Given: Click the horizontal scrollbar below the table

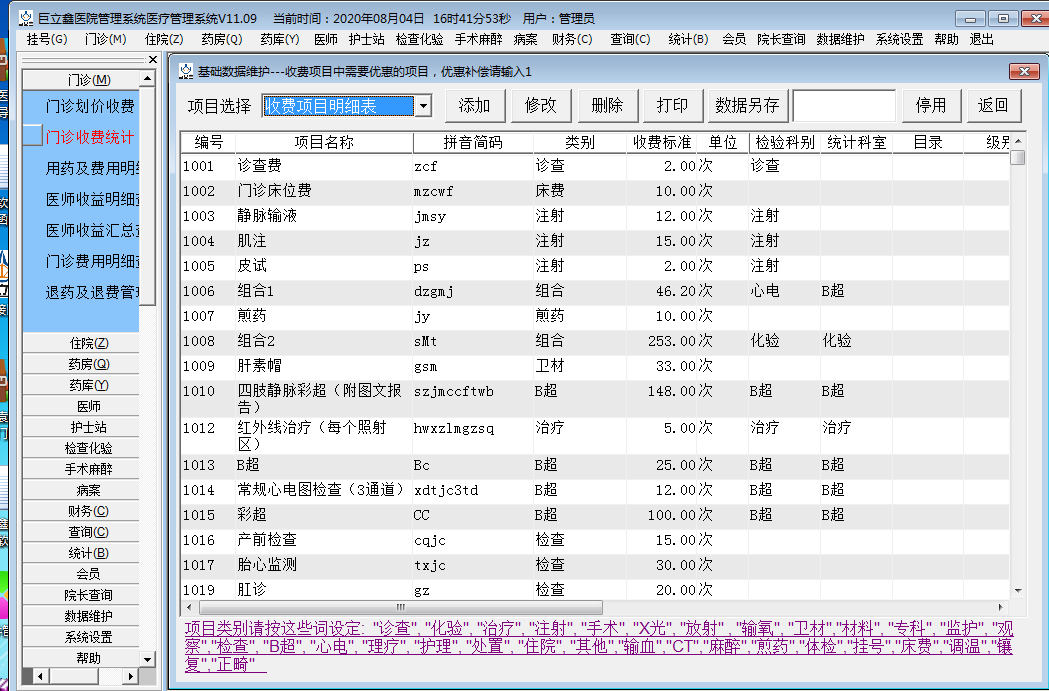Looking at the screenshot, I should pos(400,607).
